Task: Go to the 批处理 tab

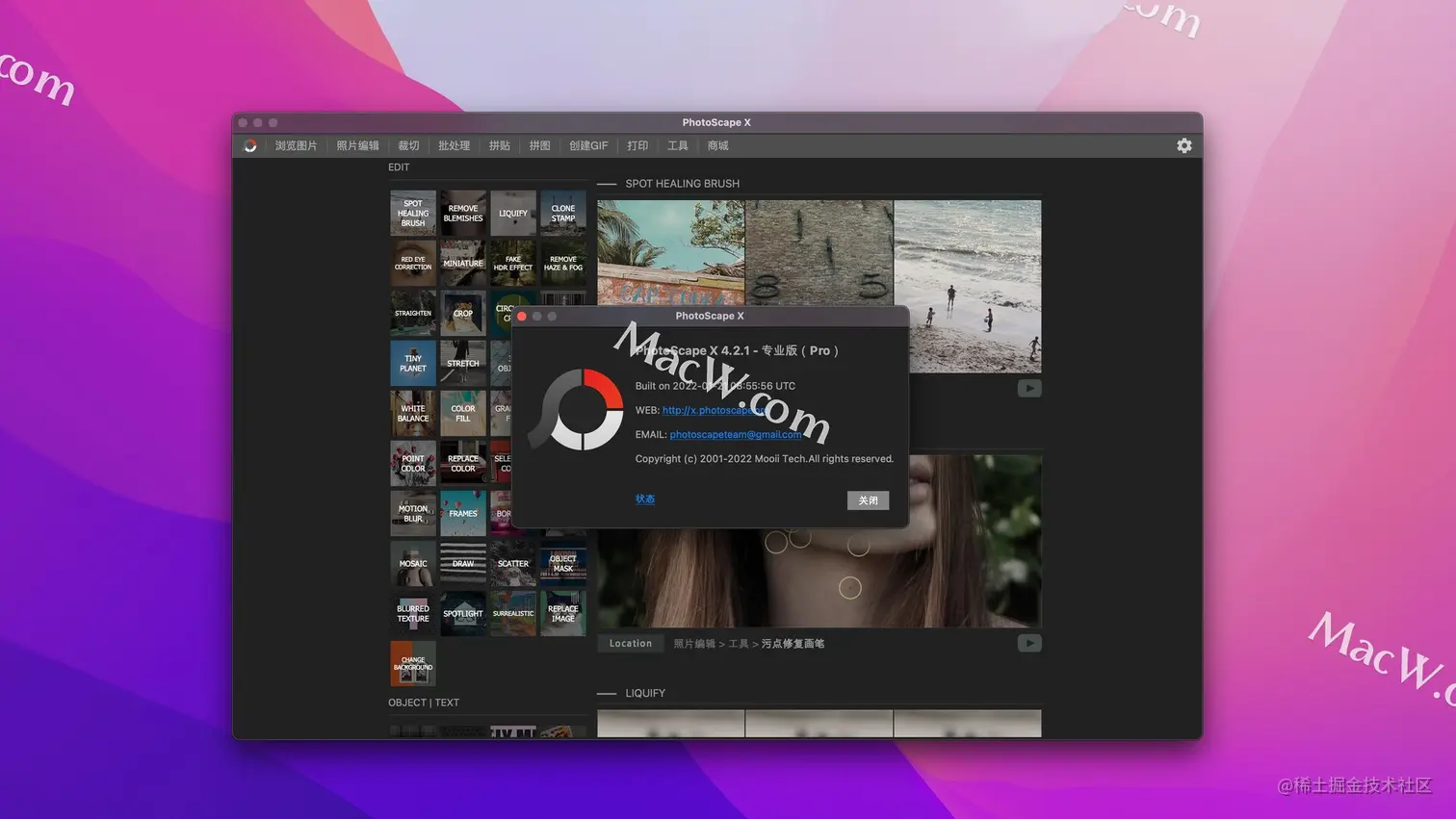Action: point(454,145)
